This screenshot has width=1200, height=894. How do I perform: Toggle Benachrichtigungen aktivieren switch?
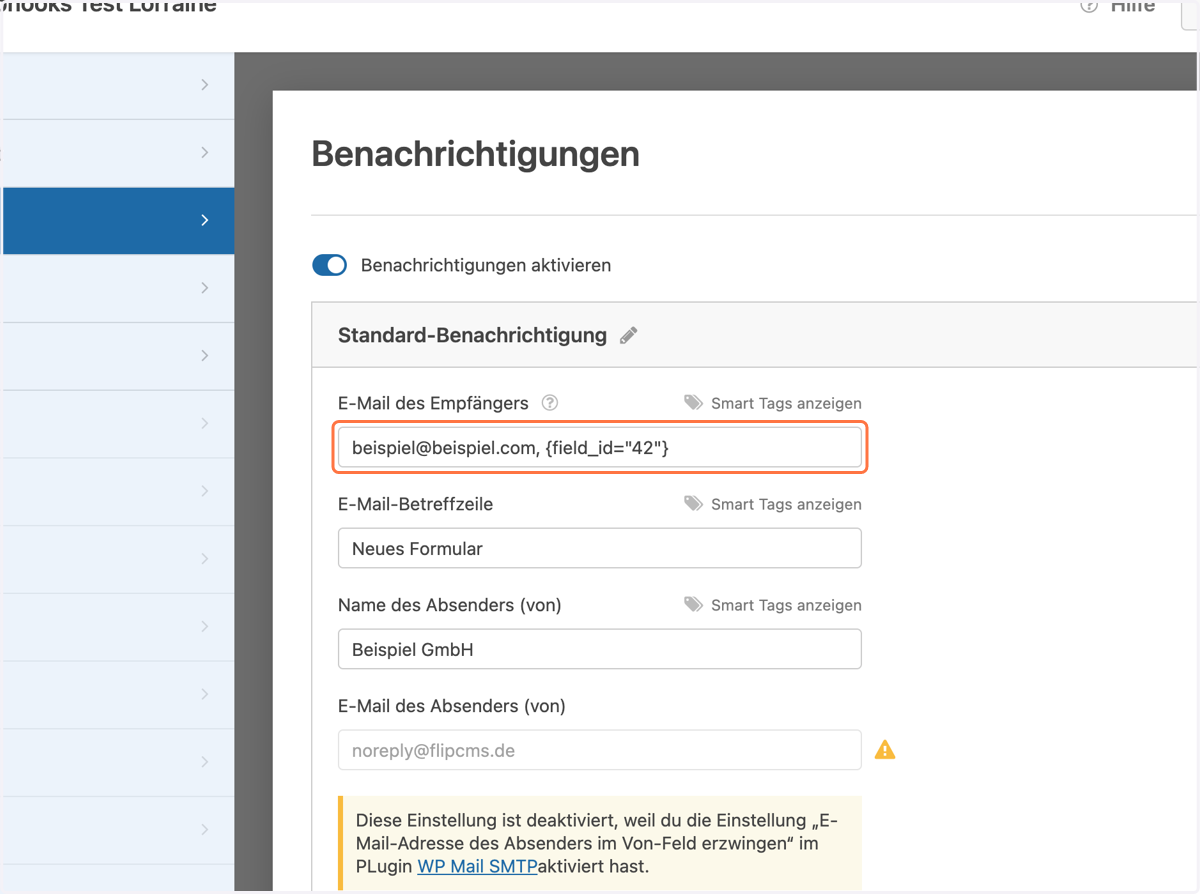[x=329, y=265]
